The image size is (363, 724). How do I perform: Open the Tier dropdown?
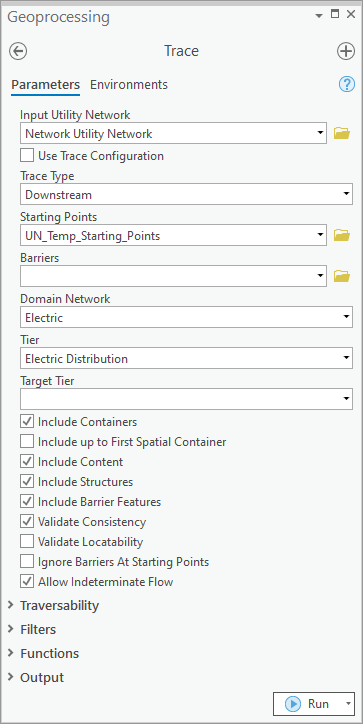pos(187,358)
